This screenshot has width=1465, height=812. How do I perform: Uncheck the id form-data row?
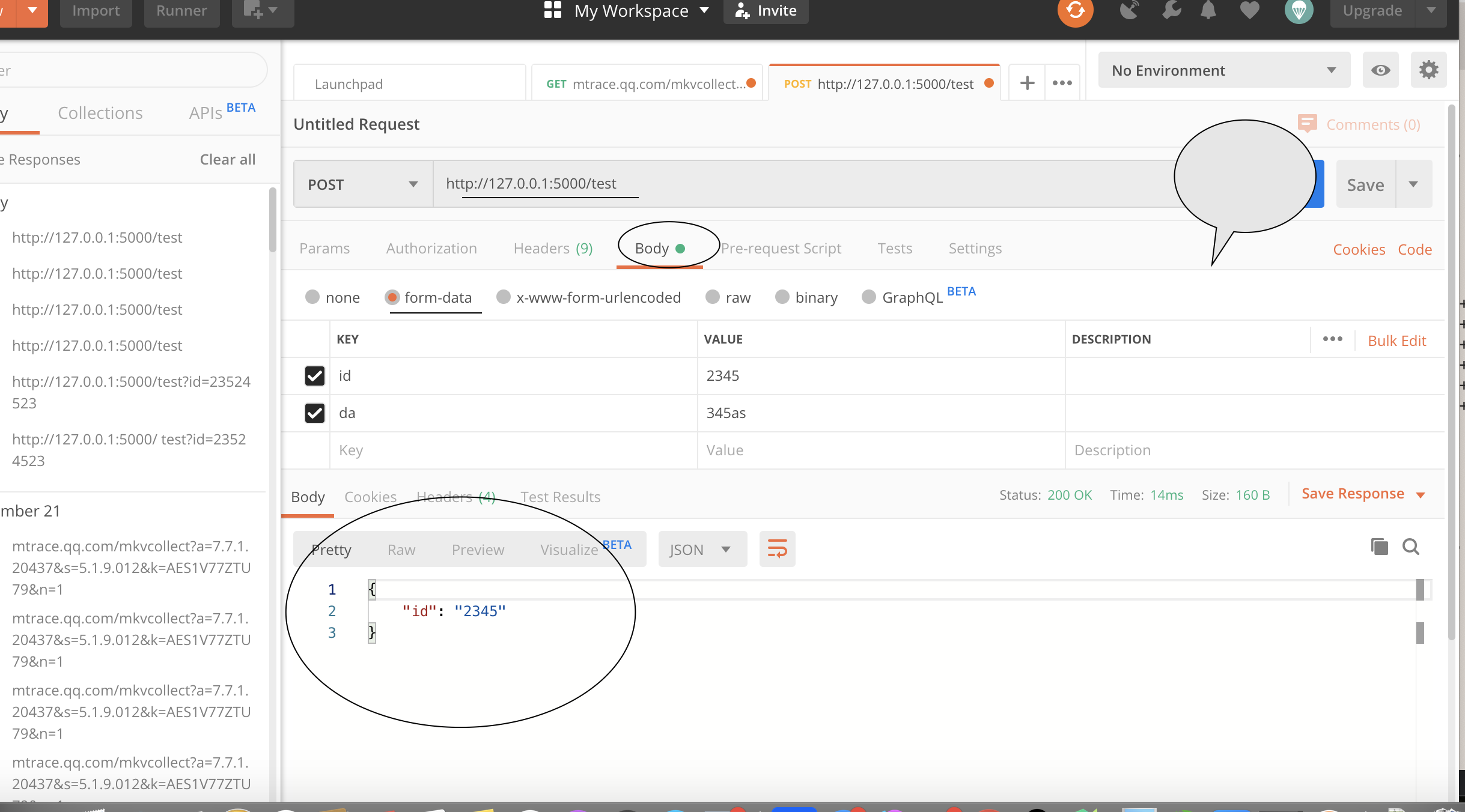(x=314, y=376)
